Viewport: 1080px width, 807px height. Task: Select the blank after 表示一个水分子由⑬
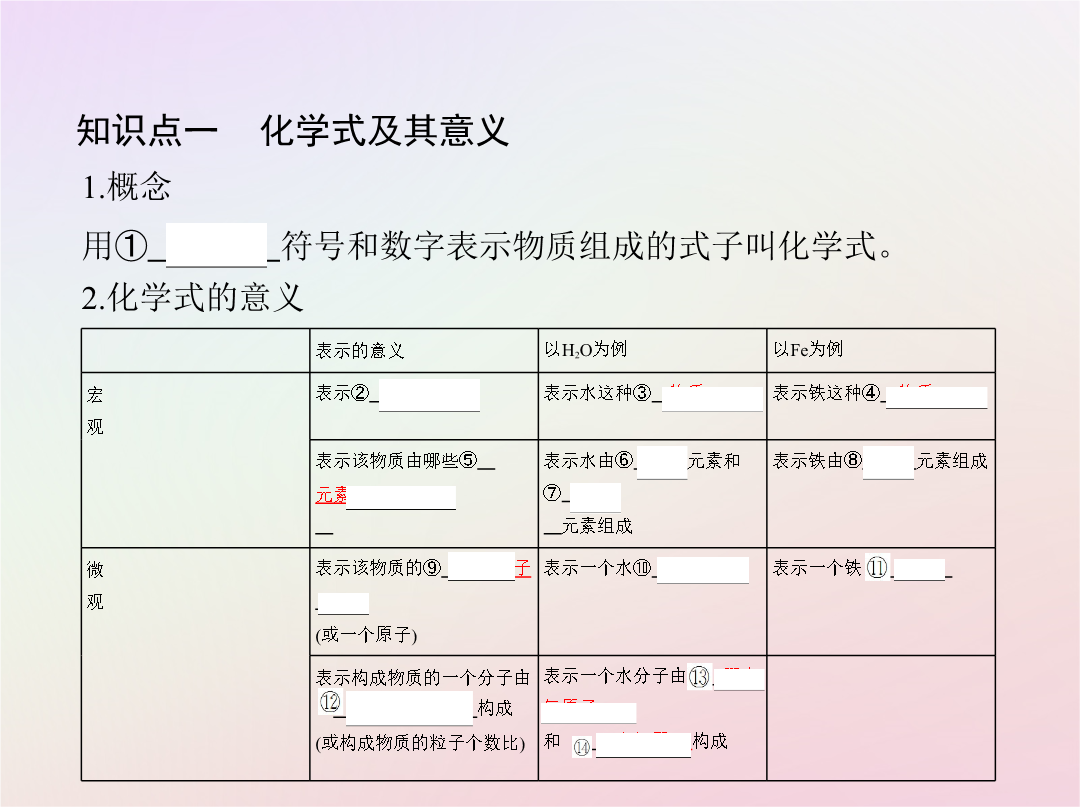(739, 679)
